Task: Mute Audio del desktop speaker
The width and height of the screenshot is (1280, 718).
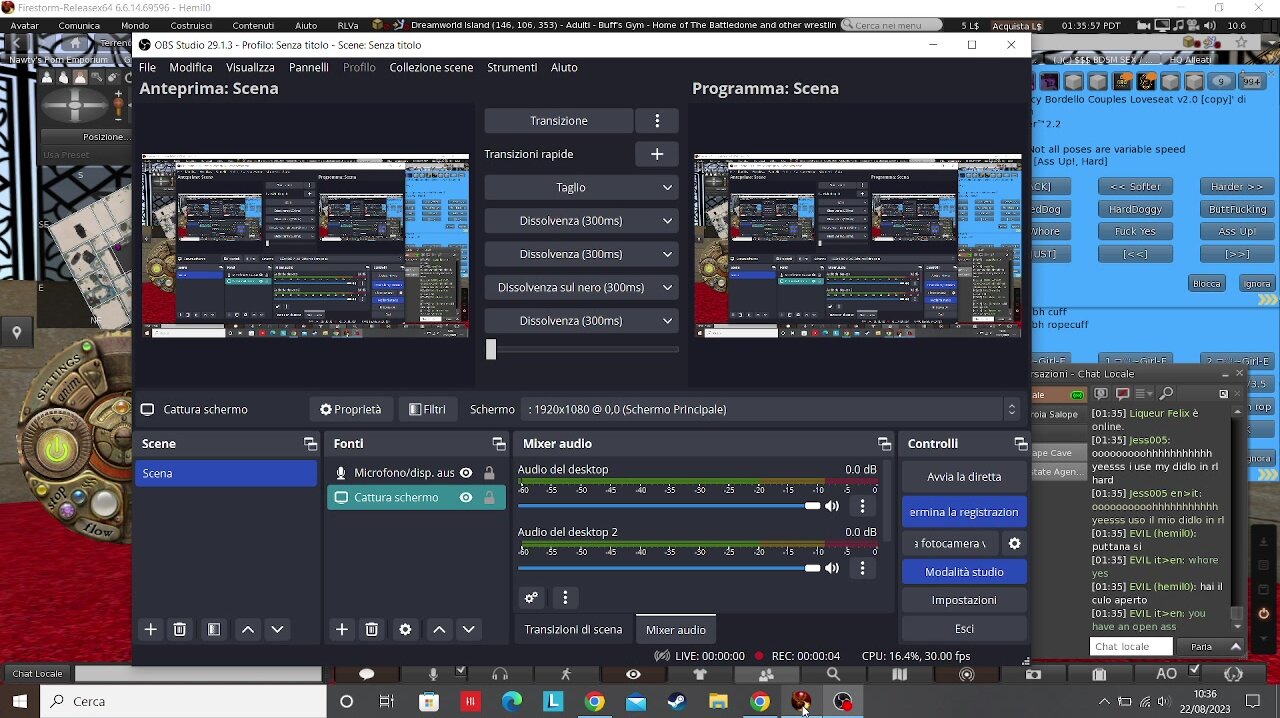Action: tap(832, 506)
